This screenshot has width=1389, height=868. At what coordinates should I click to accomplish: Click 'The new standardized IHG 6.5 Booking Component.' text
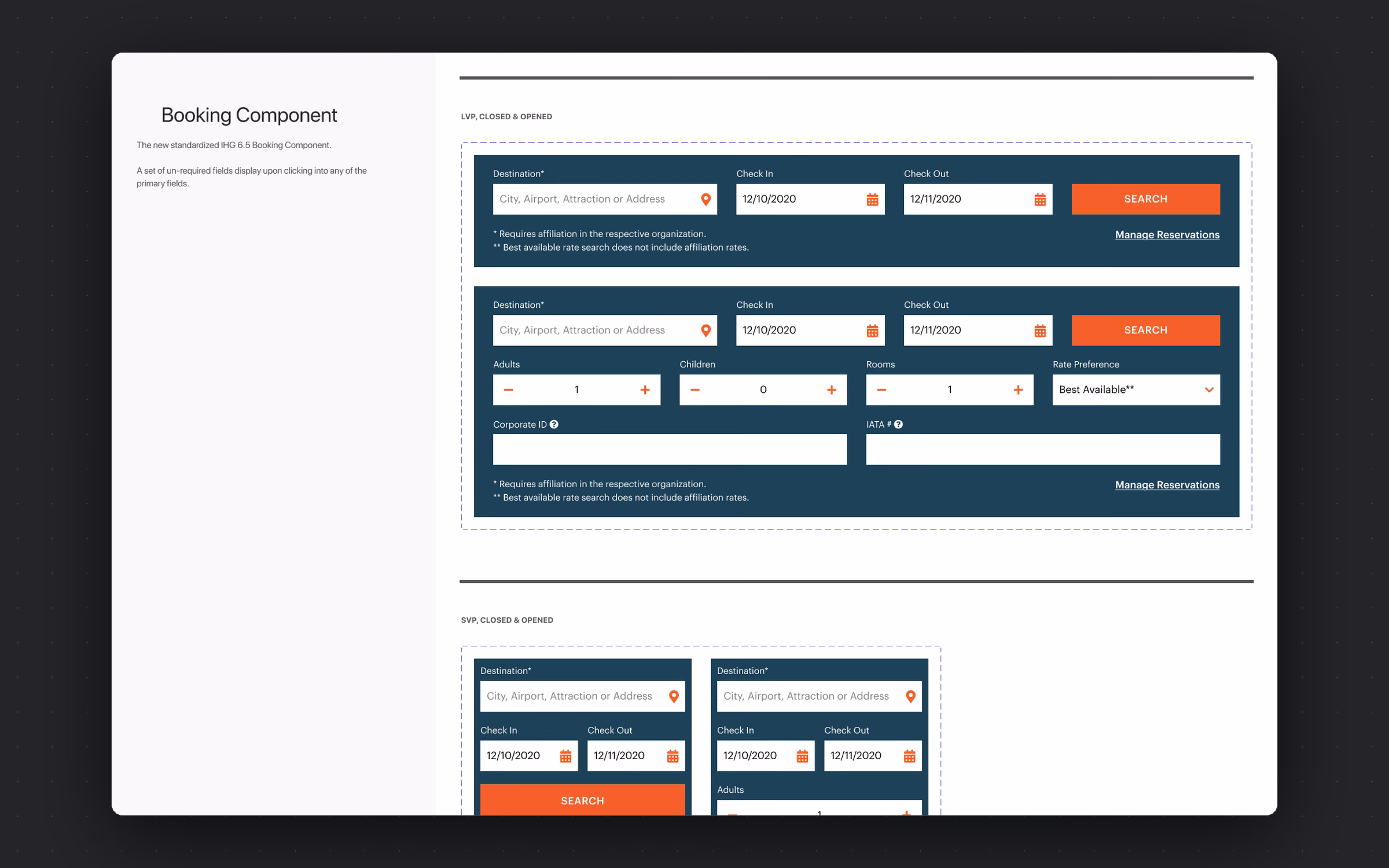234,145
